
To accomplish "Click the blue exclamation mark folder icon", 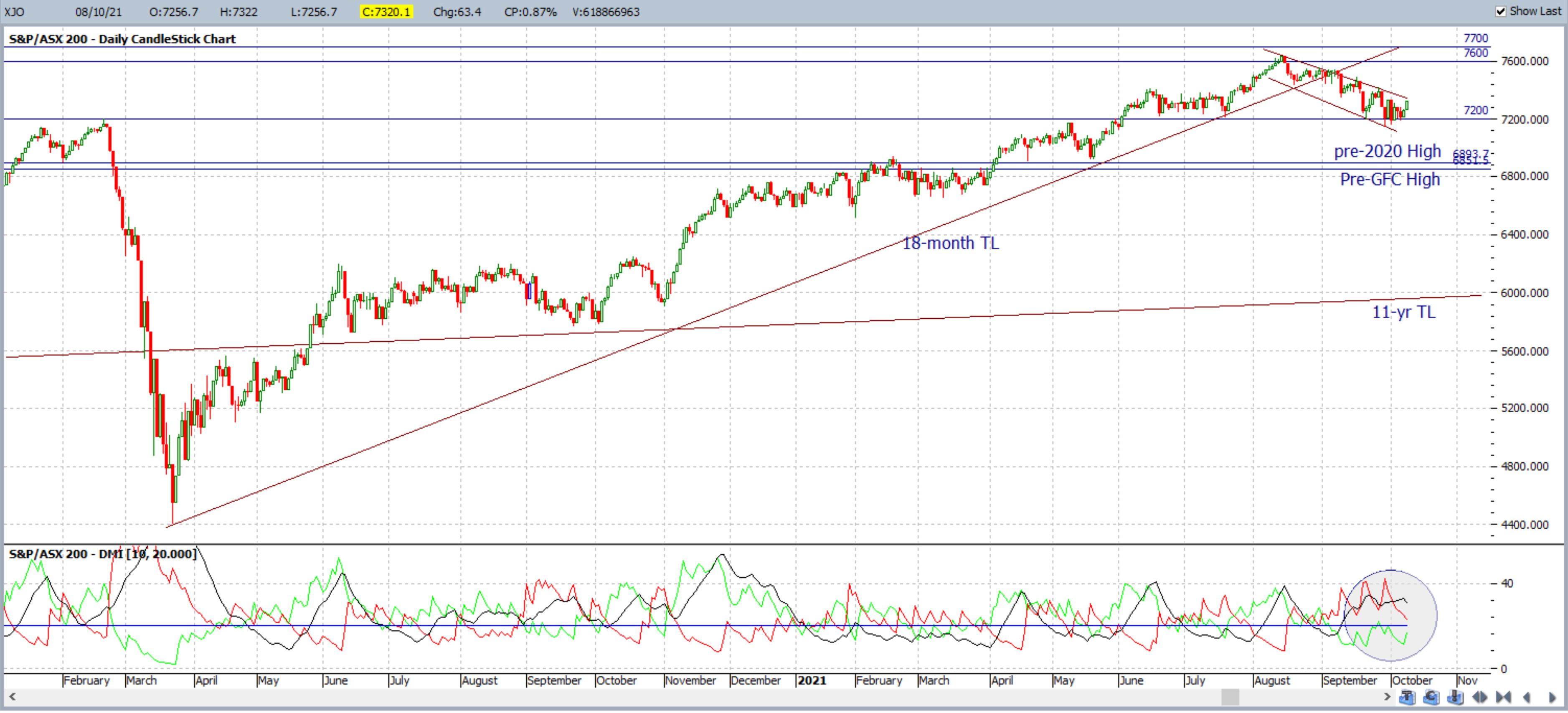I will [1455, 697].
